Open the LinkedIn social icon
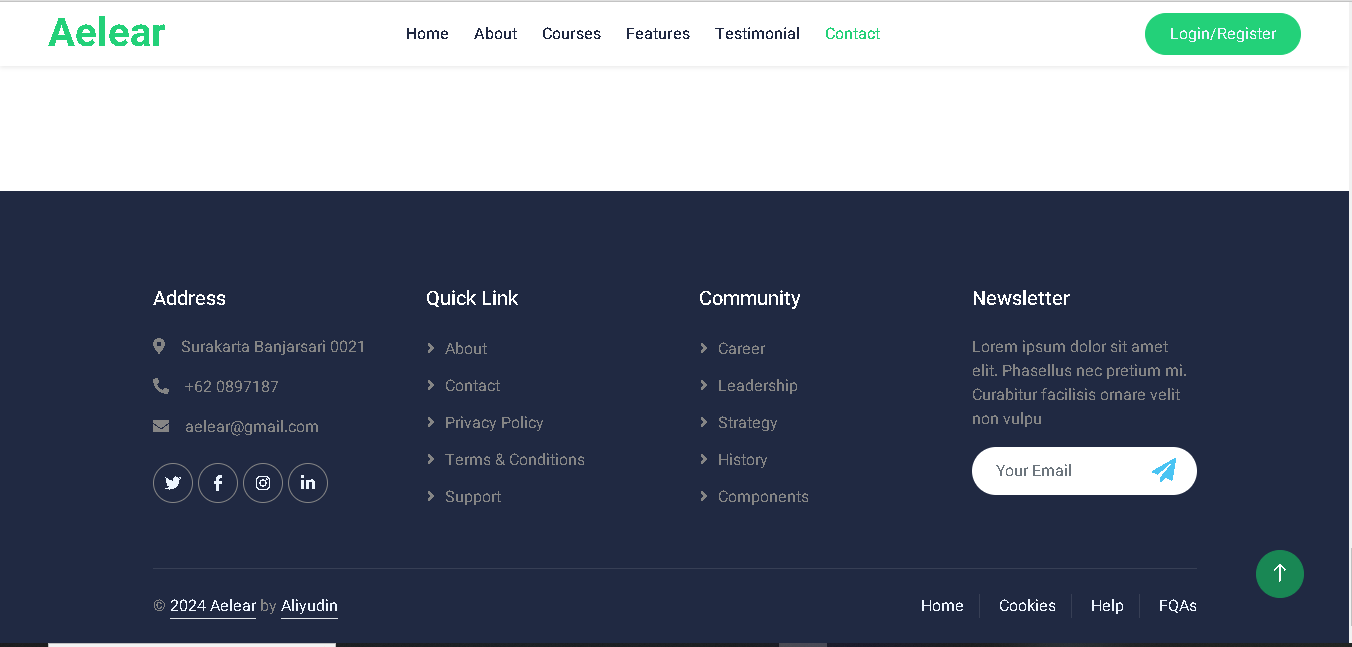Viewport: 1352px width, 647px height. click(308, 483)
